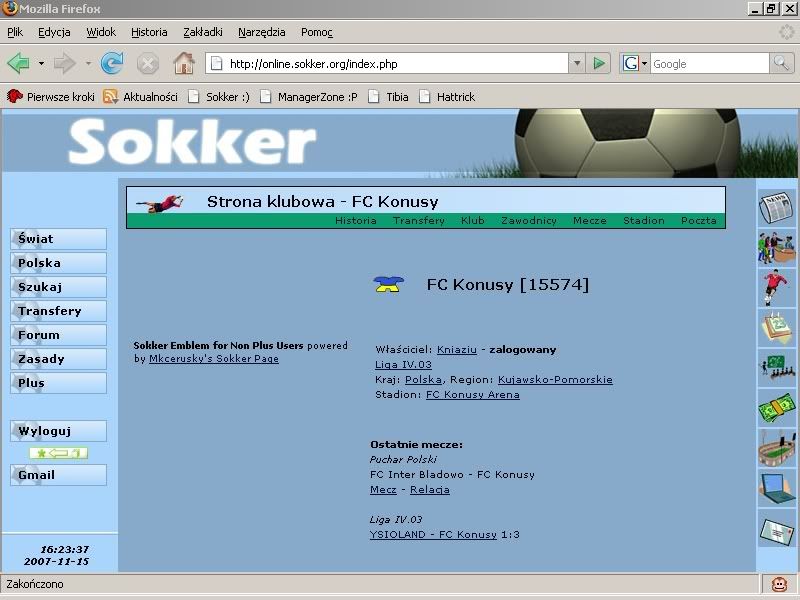Screen dimensions: 800x600
Task: Click the Firefox Forward arrow button
Action: pyautogui.click(x=64, y=64)
